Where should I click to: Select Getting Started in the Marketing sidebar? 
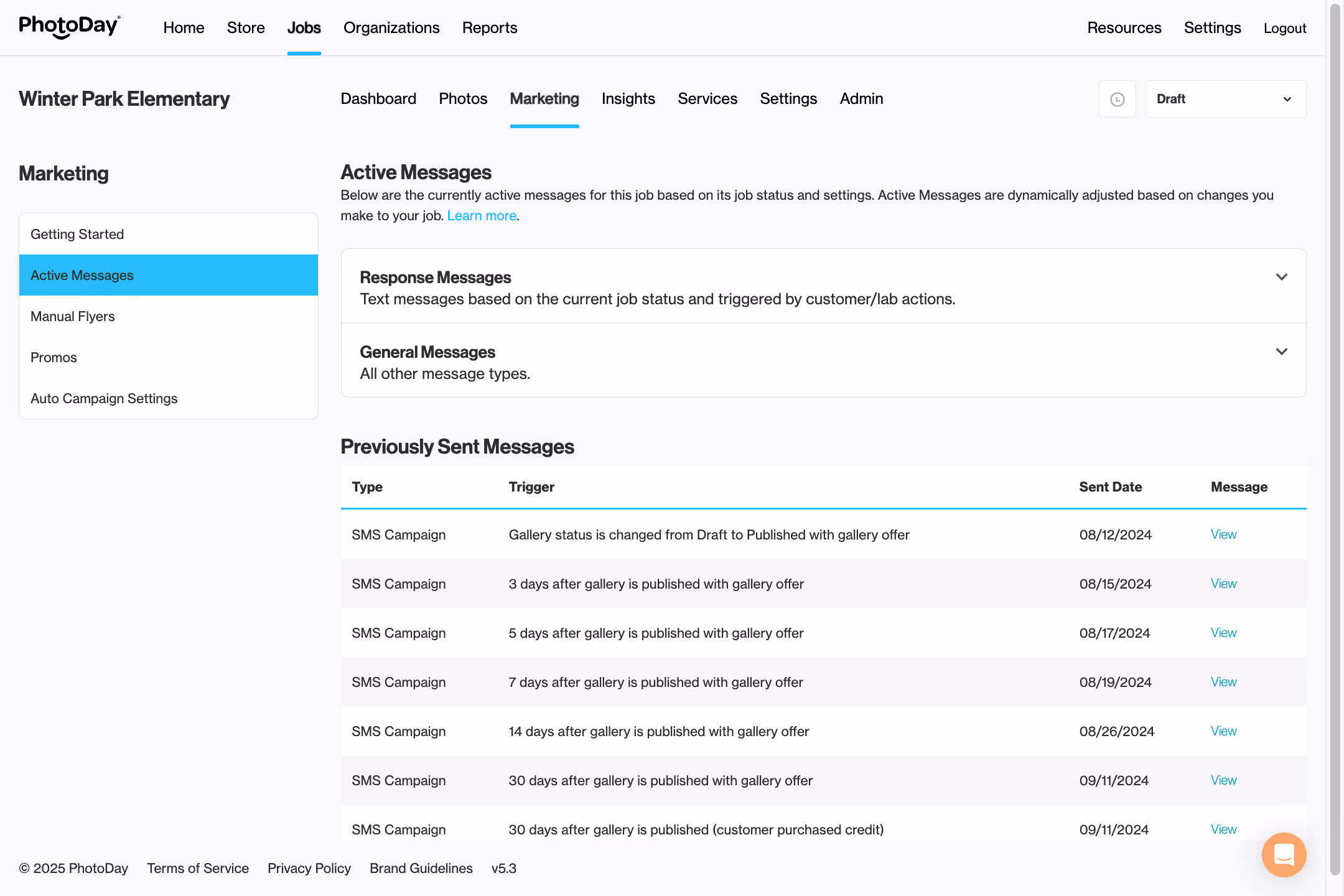pyautogui.click(x=169, y=234)
